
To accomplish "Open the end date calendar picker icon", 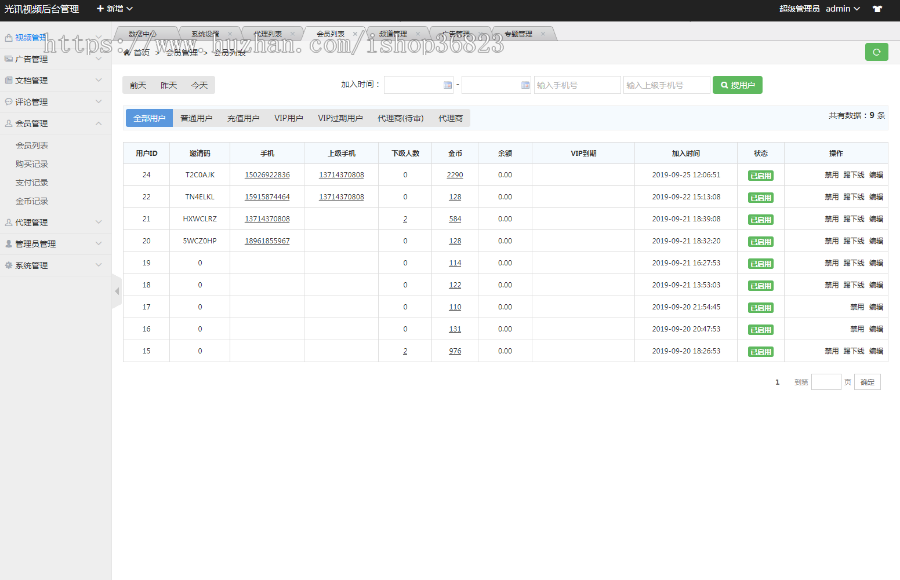I will [x=525, y=86].
